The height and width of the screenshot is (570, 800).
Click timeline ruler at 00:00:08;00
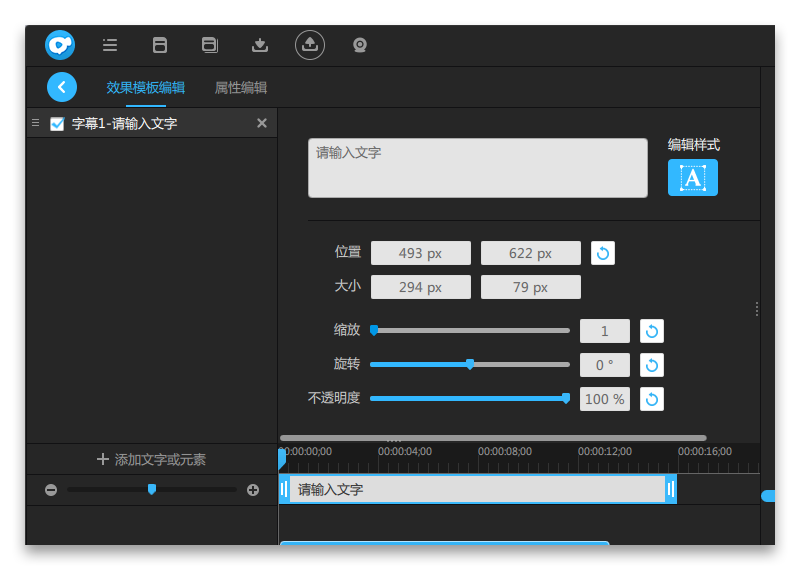click(505, 452)
